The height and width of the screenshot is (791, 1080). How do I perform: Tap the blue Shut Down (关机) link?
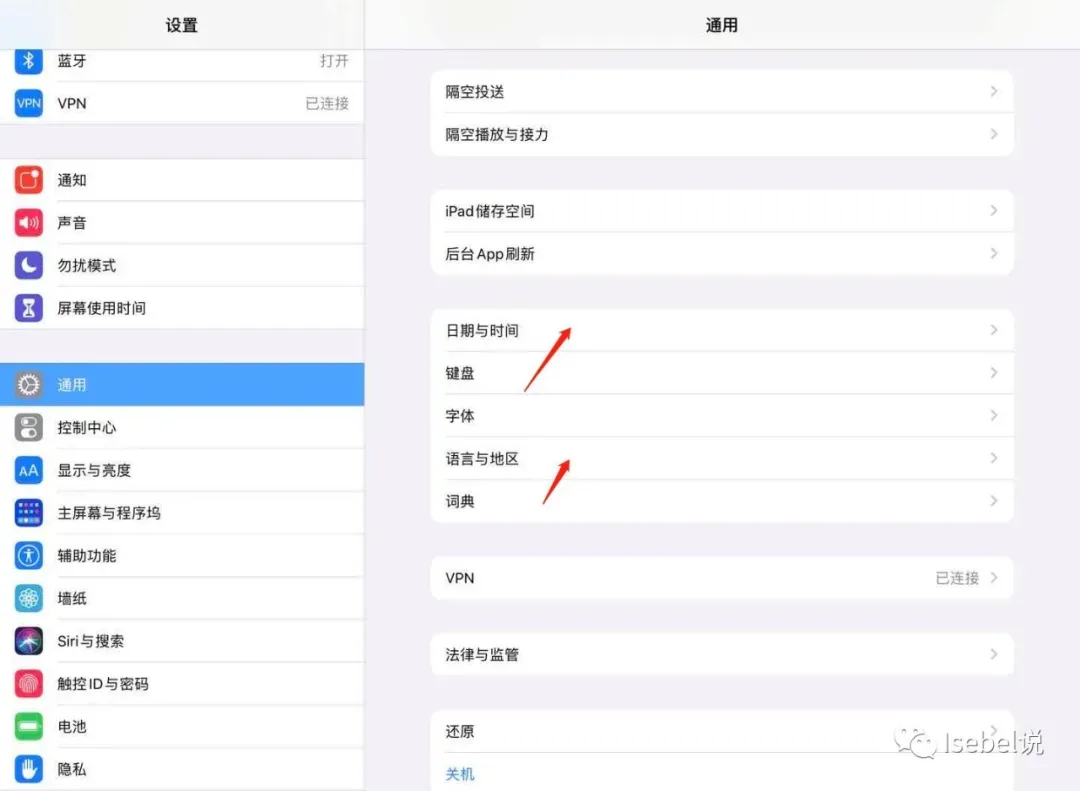point(460,774)
